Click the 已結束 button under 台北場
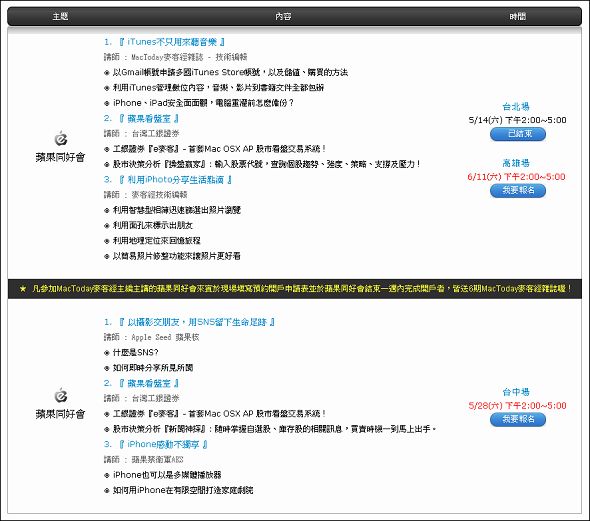Viewport: 590px width, 521px height. tap(518, 134)
